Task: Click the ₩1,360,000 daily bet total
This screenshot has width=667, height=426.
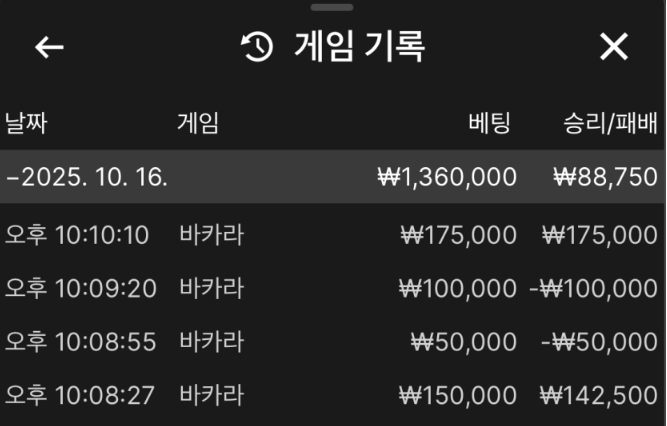Action: (x=447, y=177)
